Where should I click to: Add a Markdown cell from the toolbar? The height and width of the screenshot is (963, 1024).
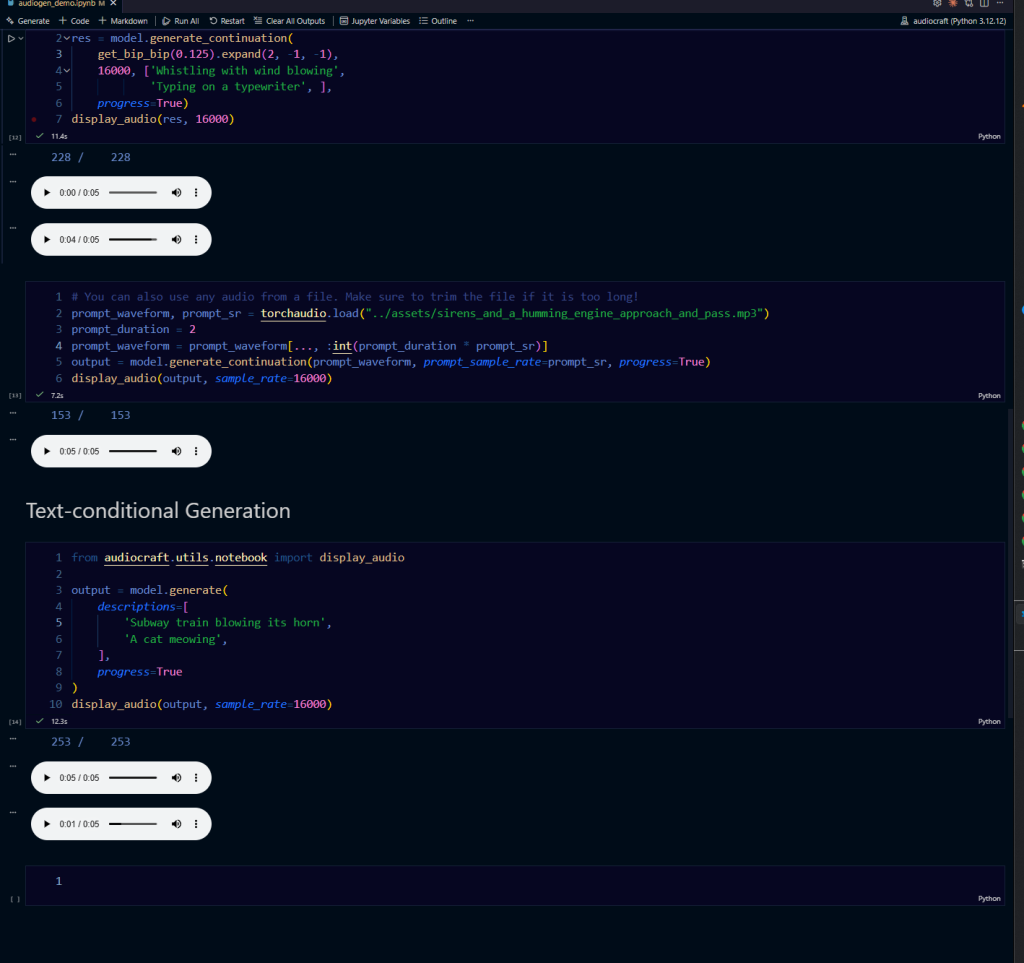pyautogui.click(x=124, y=21)
